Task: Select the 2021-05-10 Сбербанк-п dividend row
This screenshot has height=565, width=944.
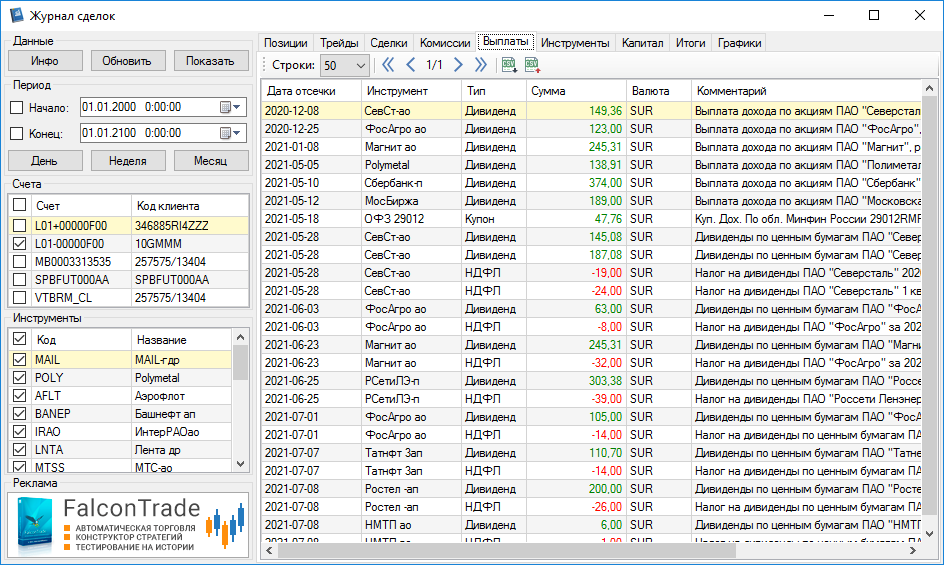Action: 592,183
